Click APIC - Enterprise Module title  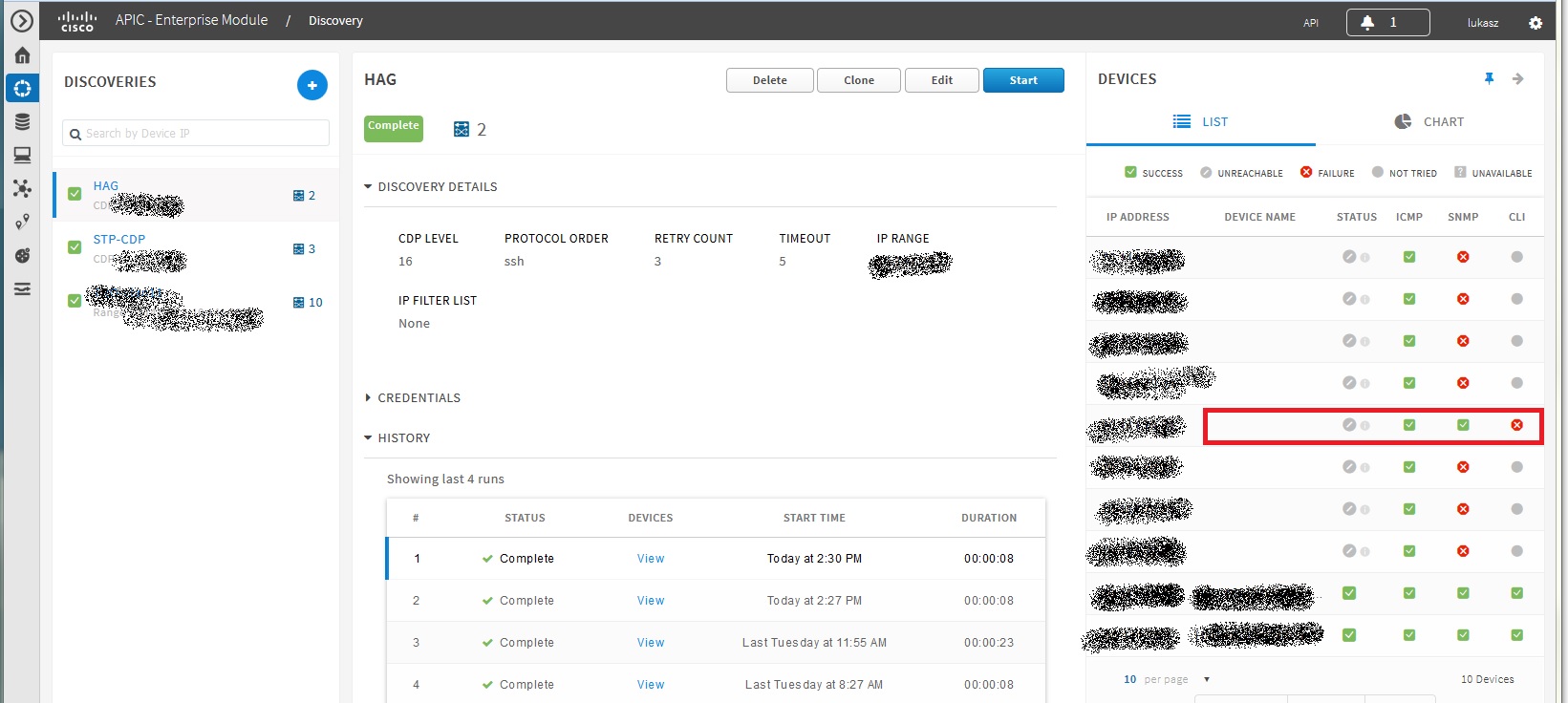pos(191,20)
